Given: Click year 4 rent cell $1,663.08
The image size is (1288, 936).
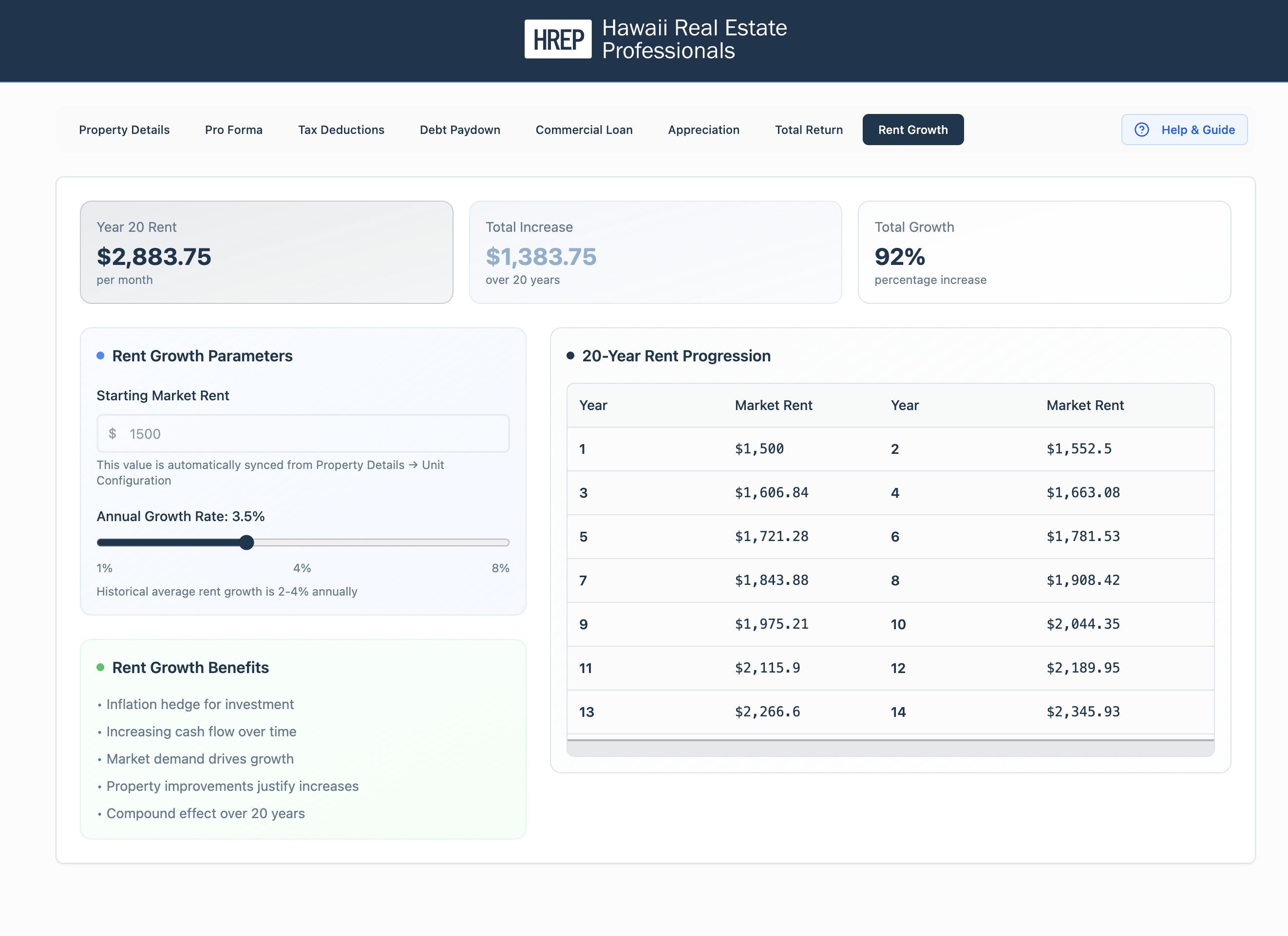Looking at the screenshot, I should click(x=1083, y=493).
